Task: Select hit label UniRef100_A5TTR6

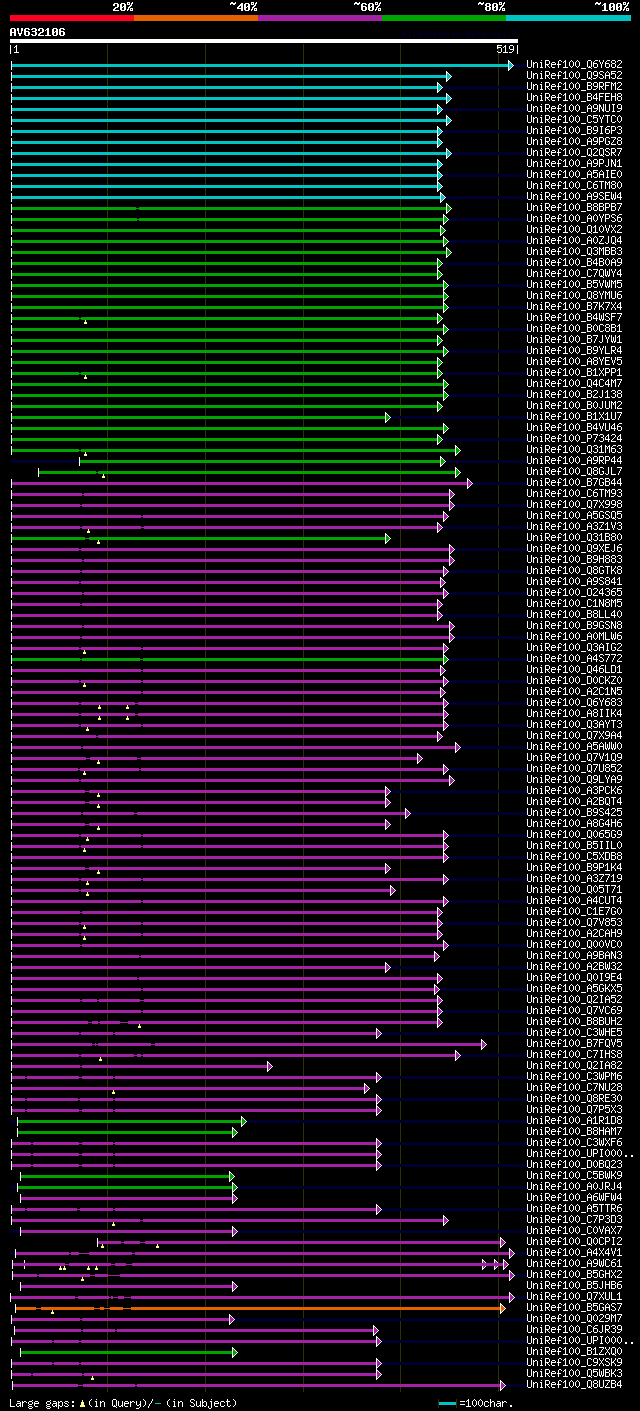Action: point(574,1209)
